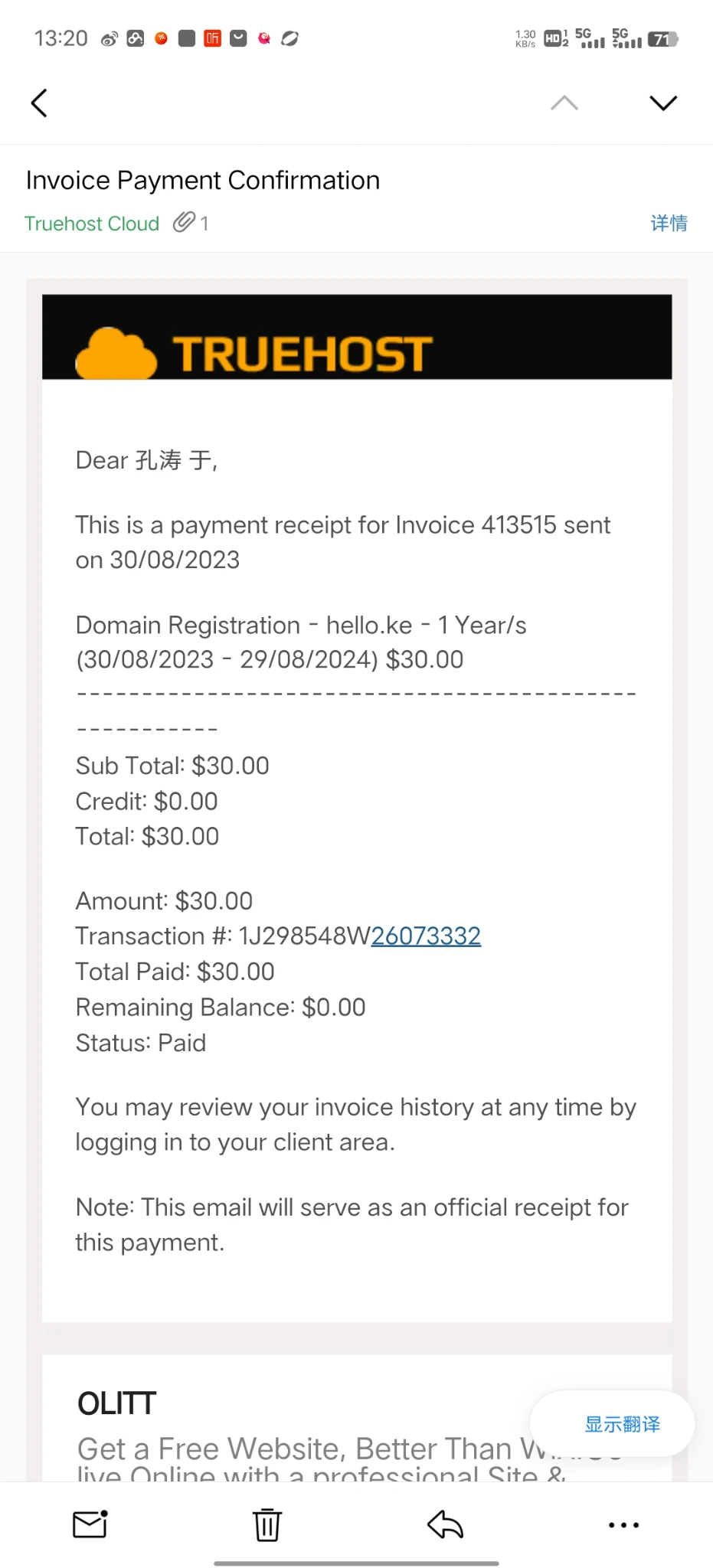Screen dimensions: 713x1568
Task: Tap the OLITT heading
Action: 117,1403
